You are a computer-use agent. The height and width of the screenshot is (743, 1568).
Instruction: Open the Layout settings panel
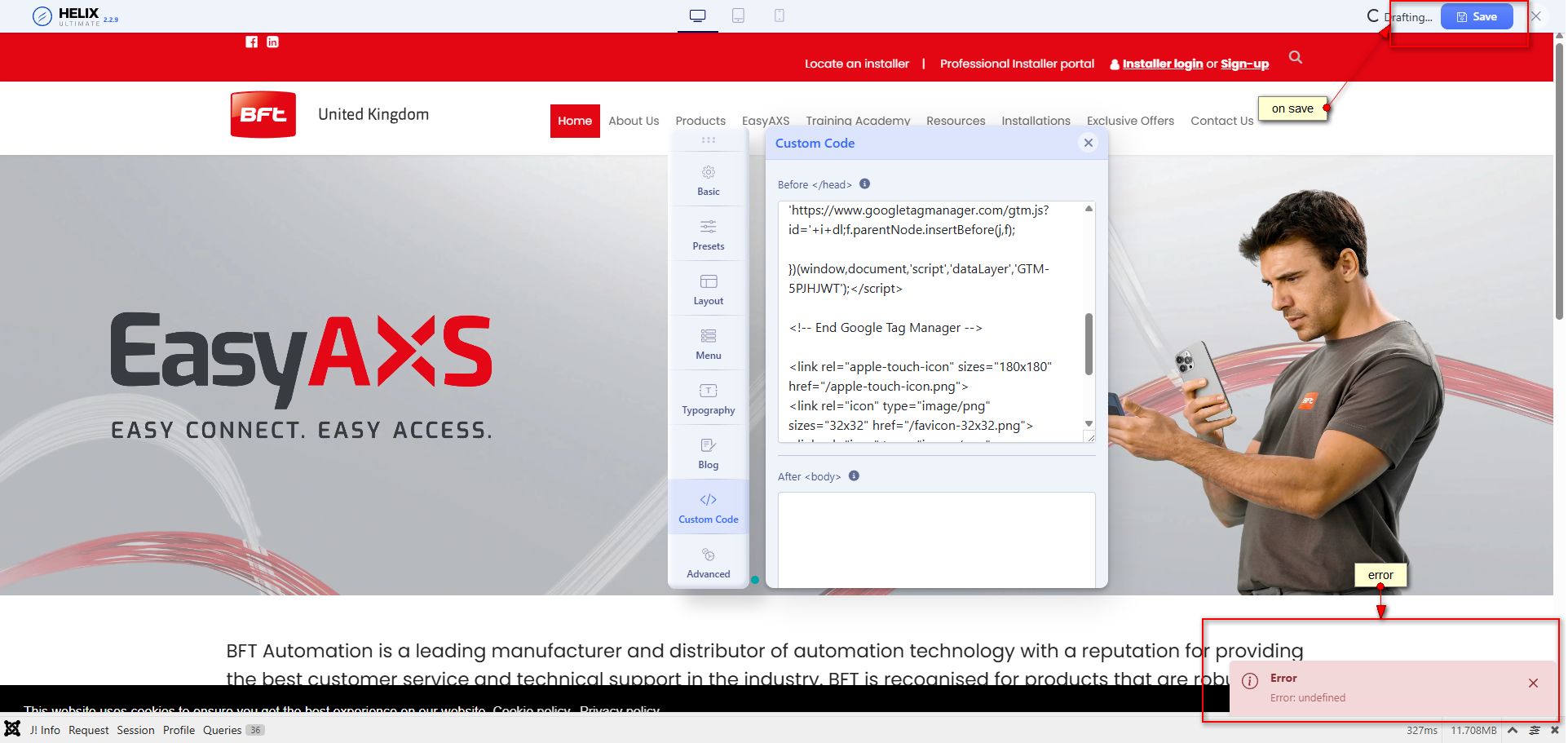[x=709, y=290]
